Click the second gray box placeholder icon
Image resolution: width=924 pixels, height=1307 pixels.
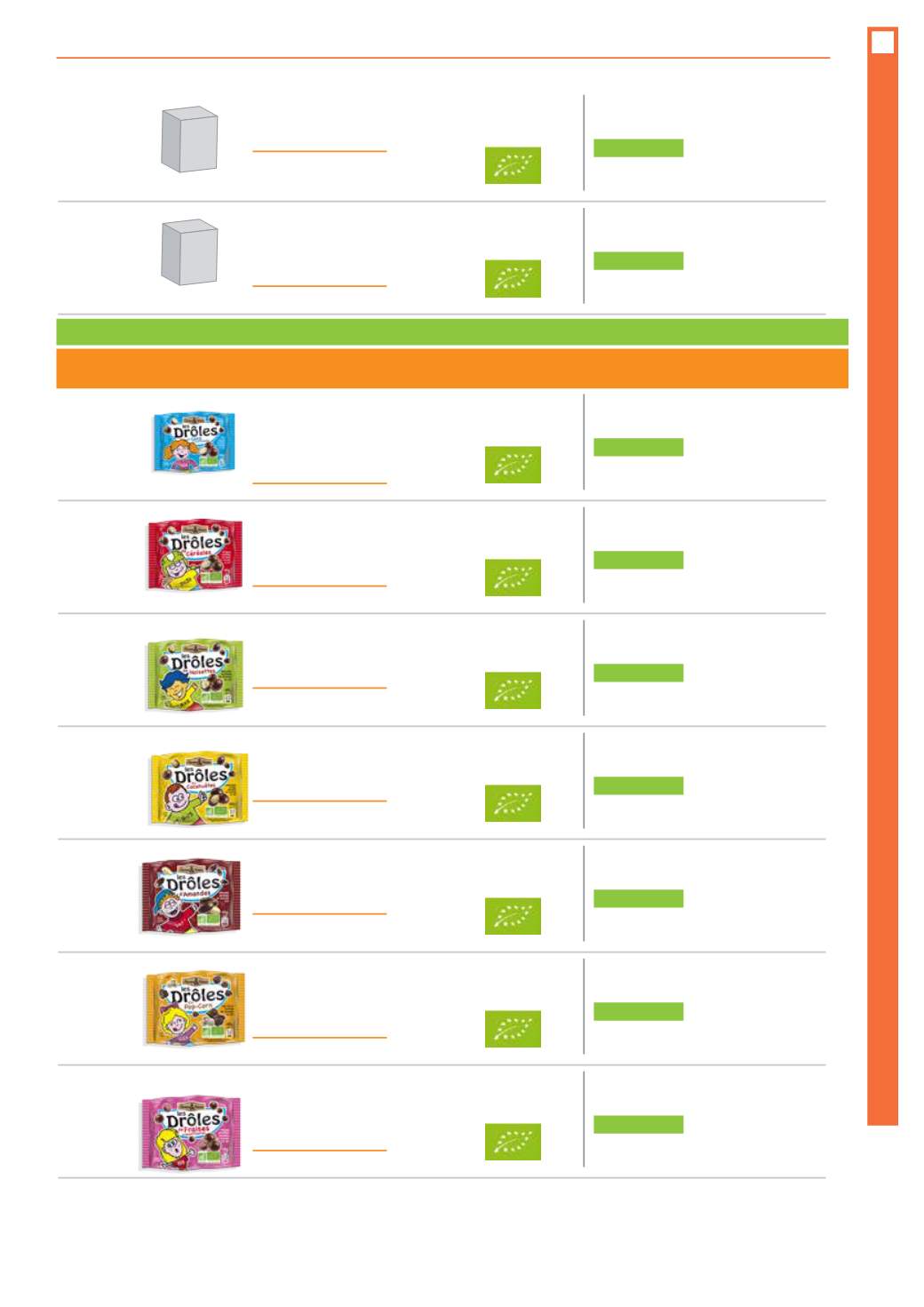189,252
